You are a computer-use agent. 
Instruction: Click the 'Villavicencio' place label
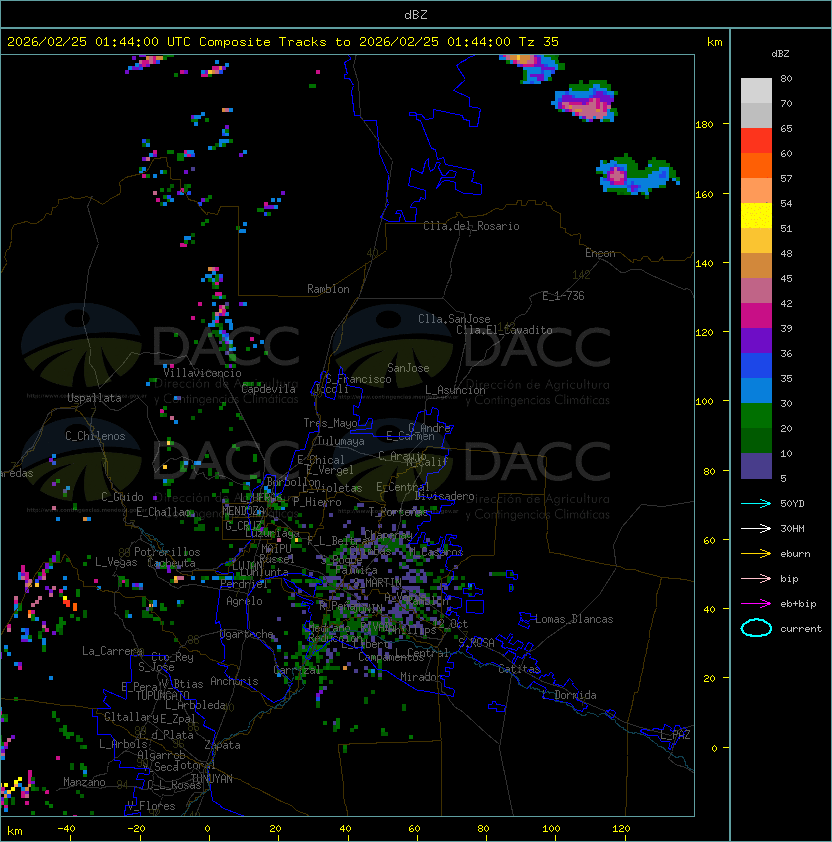point(202,373)
